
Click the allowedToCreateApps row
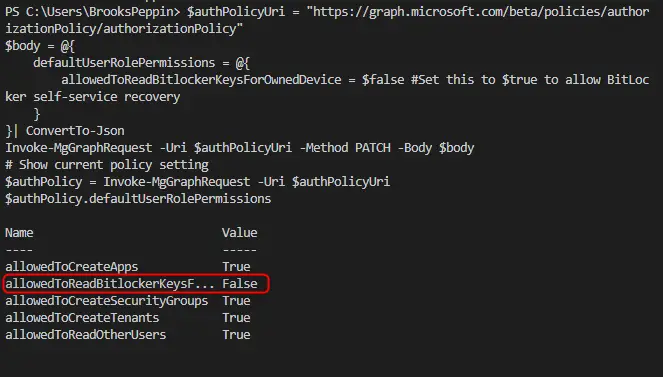point(128,267)
